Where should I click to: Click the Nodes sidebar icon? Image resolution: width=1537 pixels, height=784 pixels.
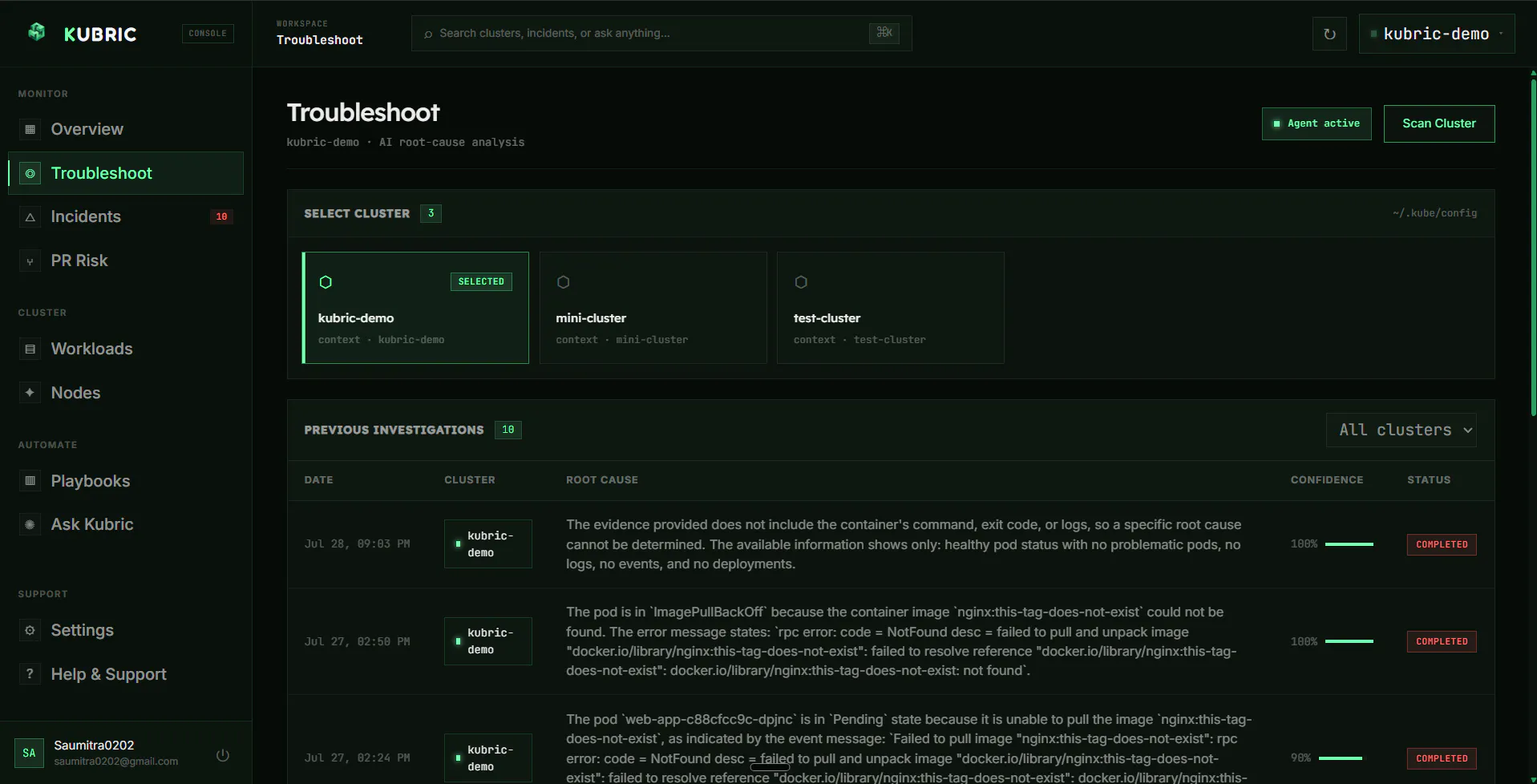pyautogui.click(x=30, y=393)
